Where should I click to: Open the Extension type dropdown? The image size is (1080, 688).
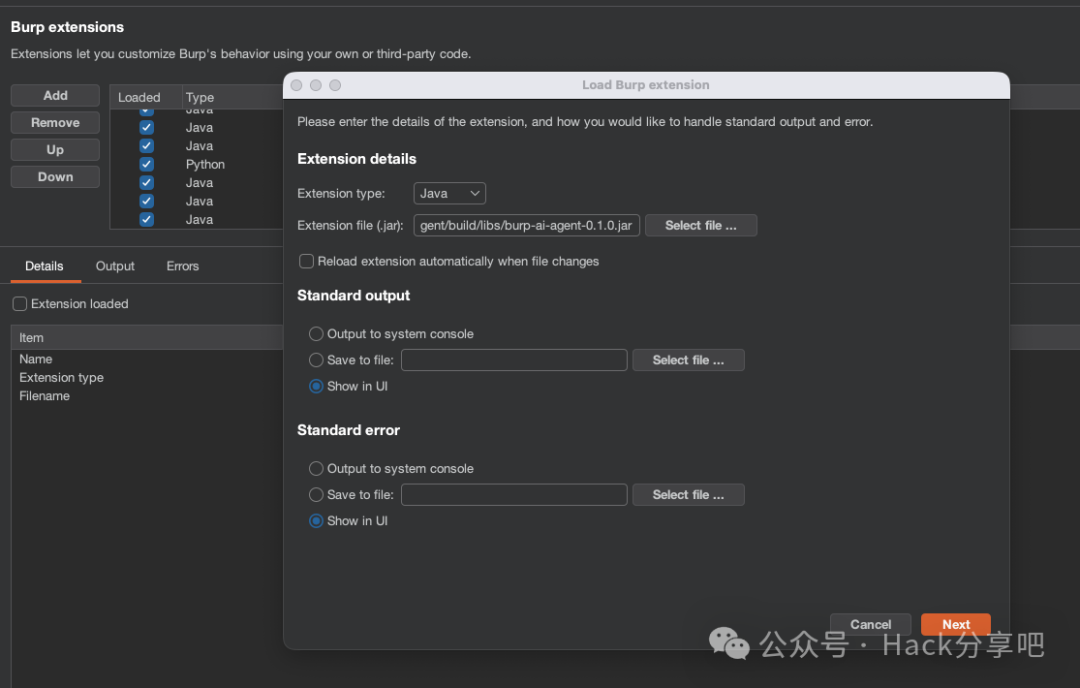pyautogui.click(x=448, y=193)
